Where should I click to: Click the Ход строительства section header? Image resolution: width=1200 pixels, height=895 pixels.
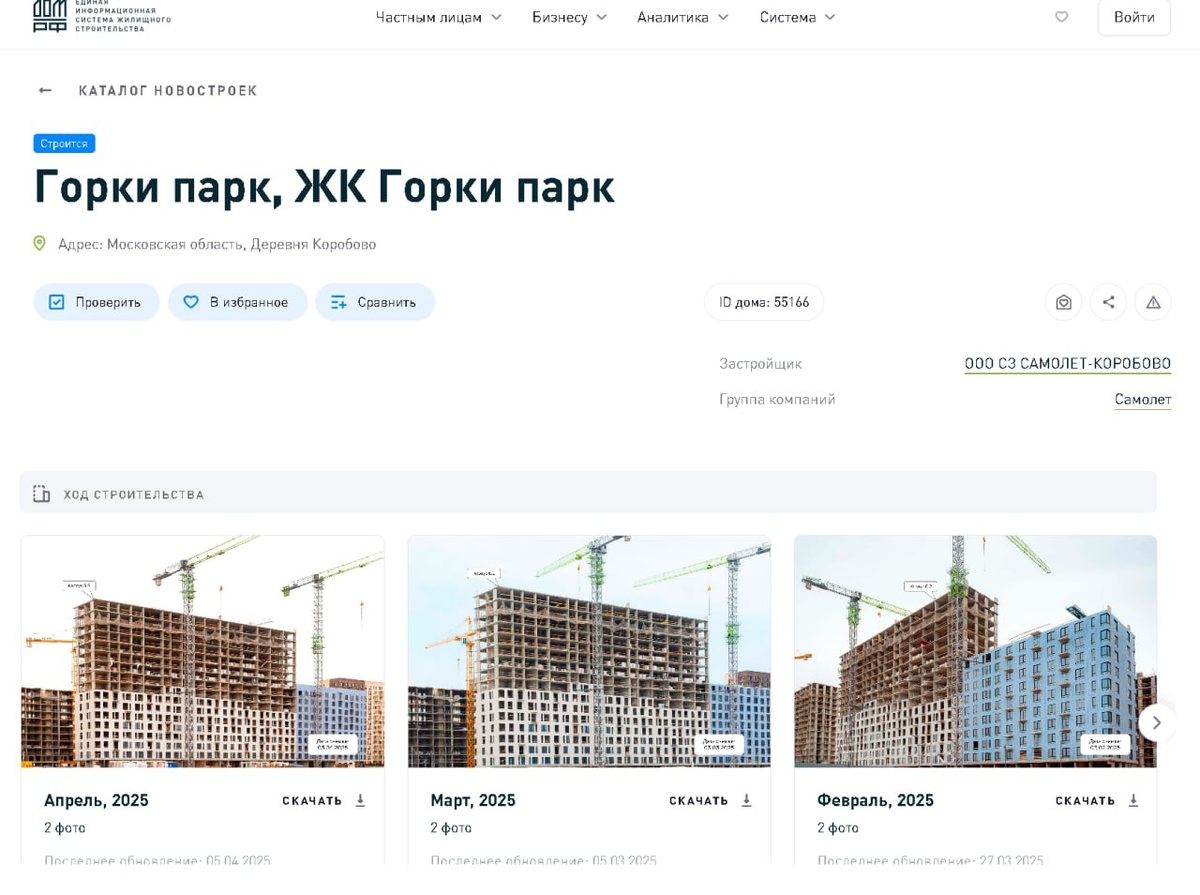(x=588, y=493)
